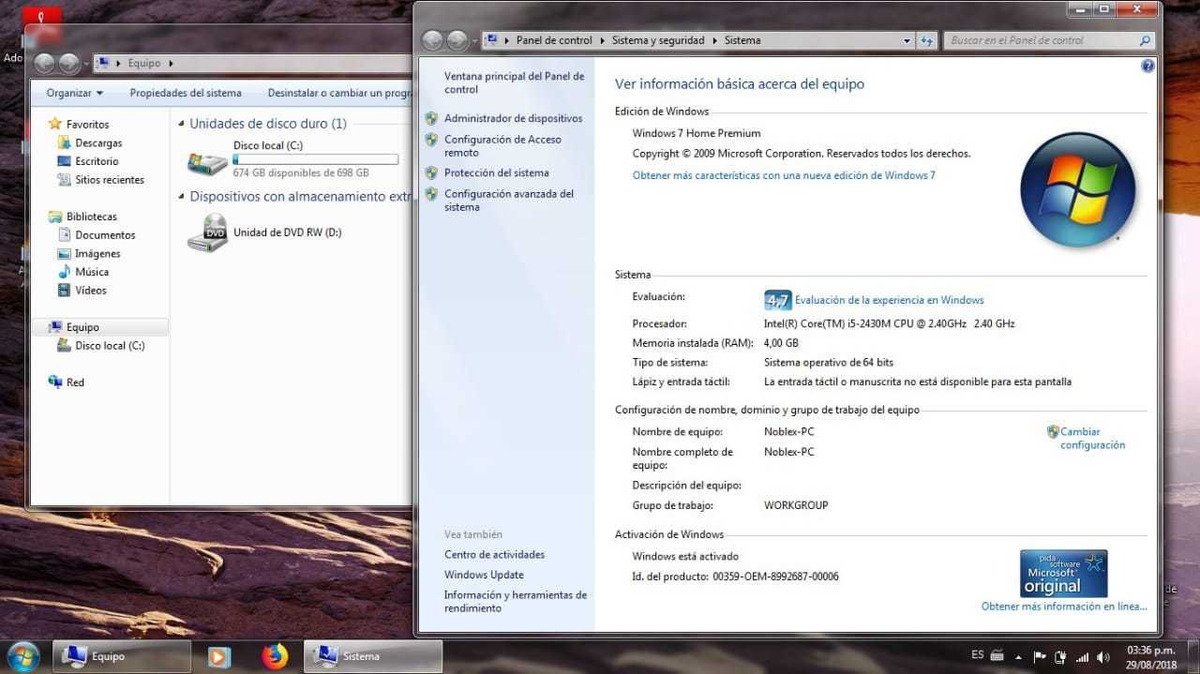Open the network signal tray icon
Image resolution: width=1200 pixels, height=674 pixels.
click(x=1081, y=657)
